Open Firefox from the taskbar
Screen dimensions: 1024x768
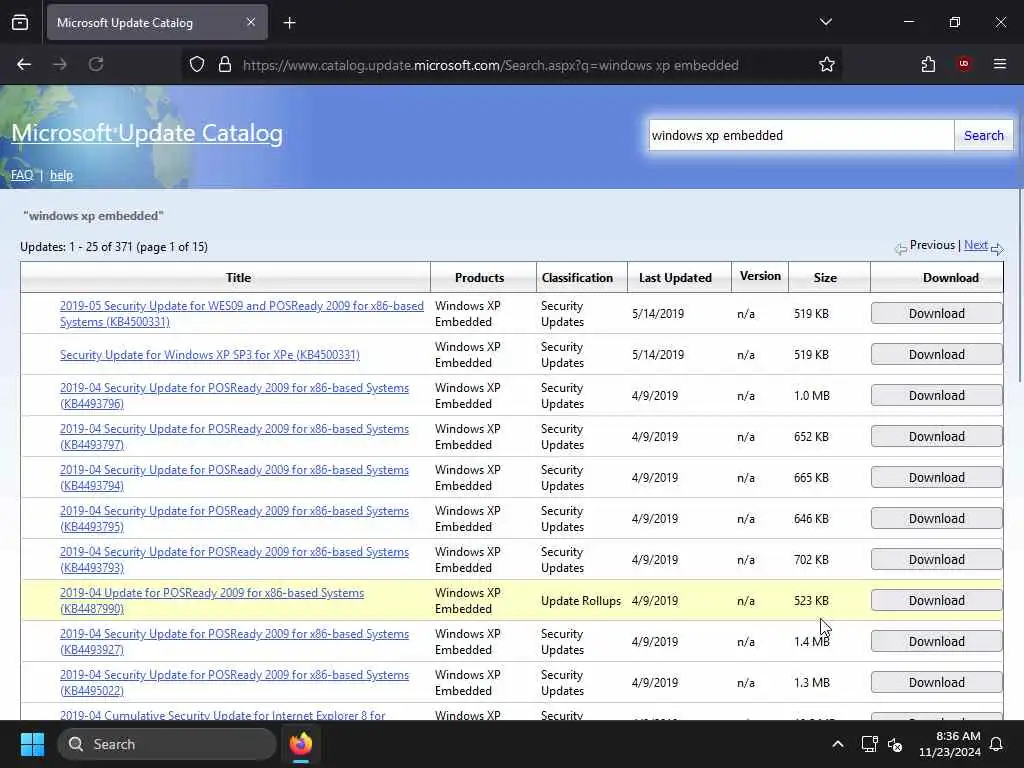[x=301, y=744]
